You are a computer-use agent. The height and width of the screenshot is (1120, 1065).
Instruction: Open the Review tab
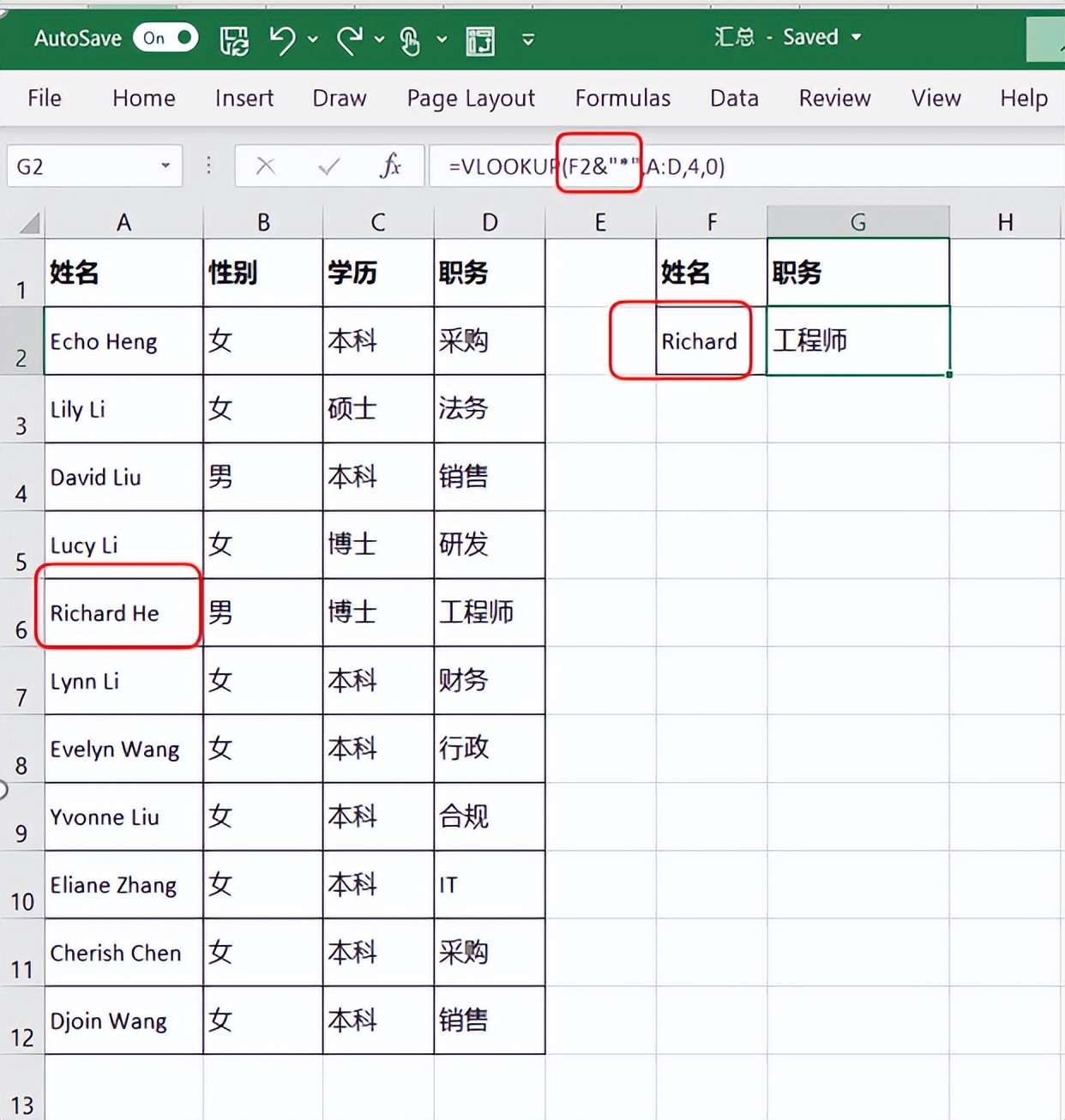[834, 98]
